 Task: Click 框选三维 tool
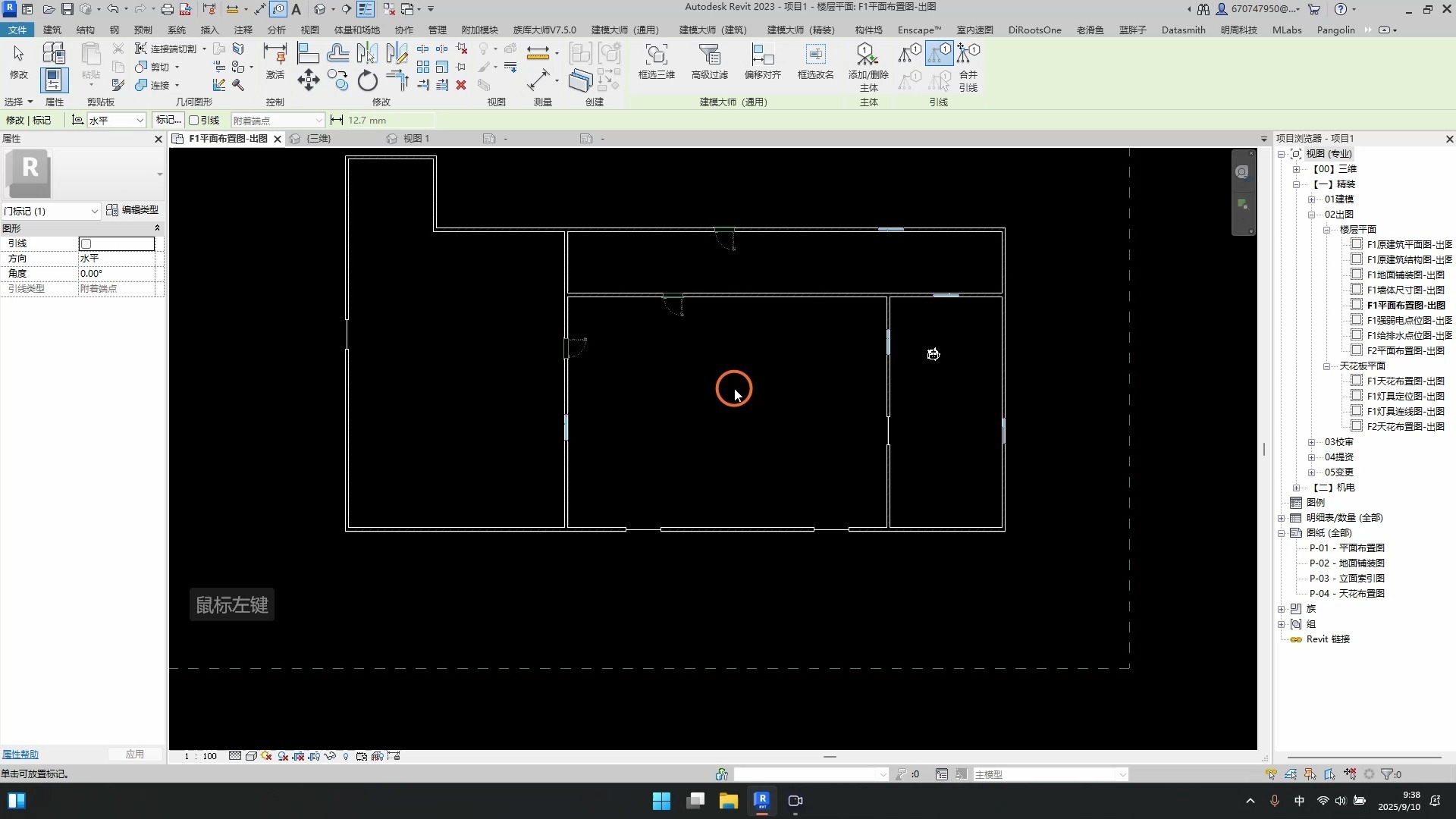coord(657,61)
